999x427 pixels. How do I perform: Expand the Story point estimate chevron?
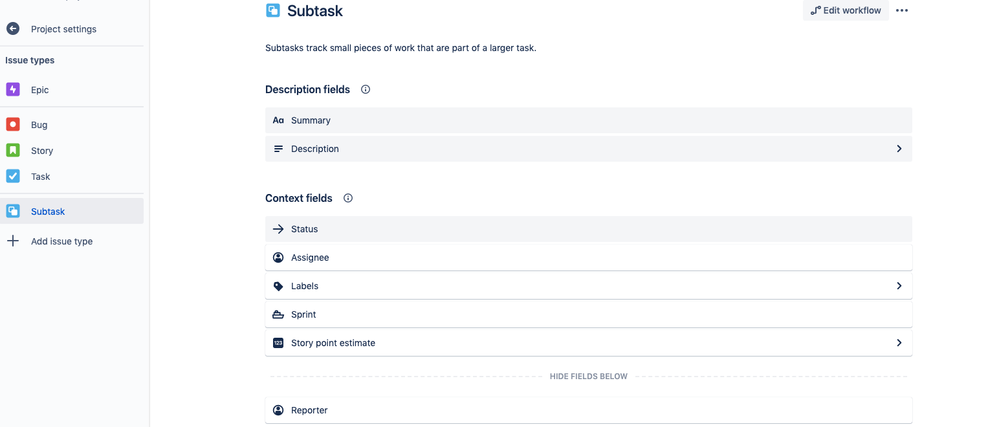tap(899, 343)
